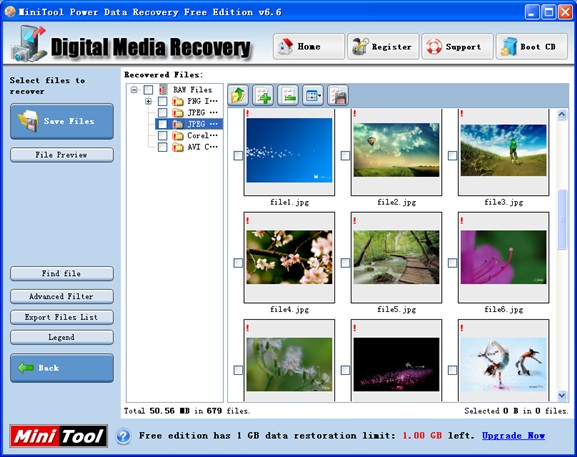
Task: Click the Save Files button
Action: (x=62, y=121)
